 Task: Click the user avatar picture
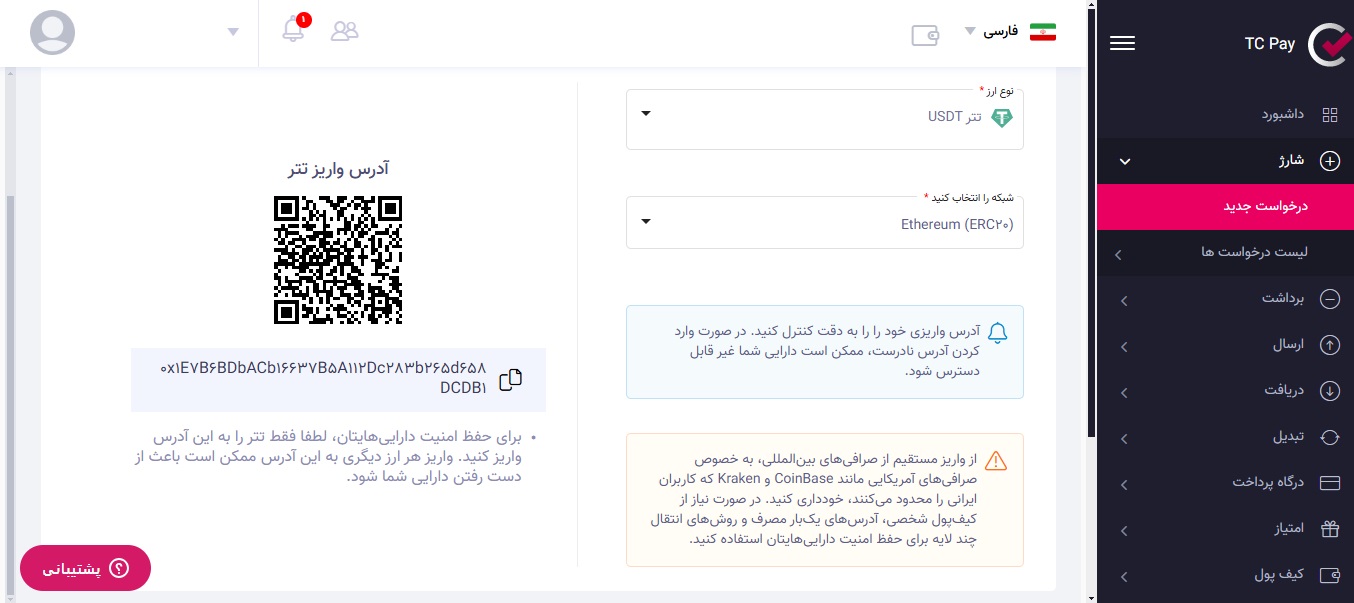(52, 32)
